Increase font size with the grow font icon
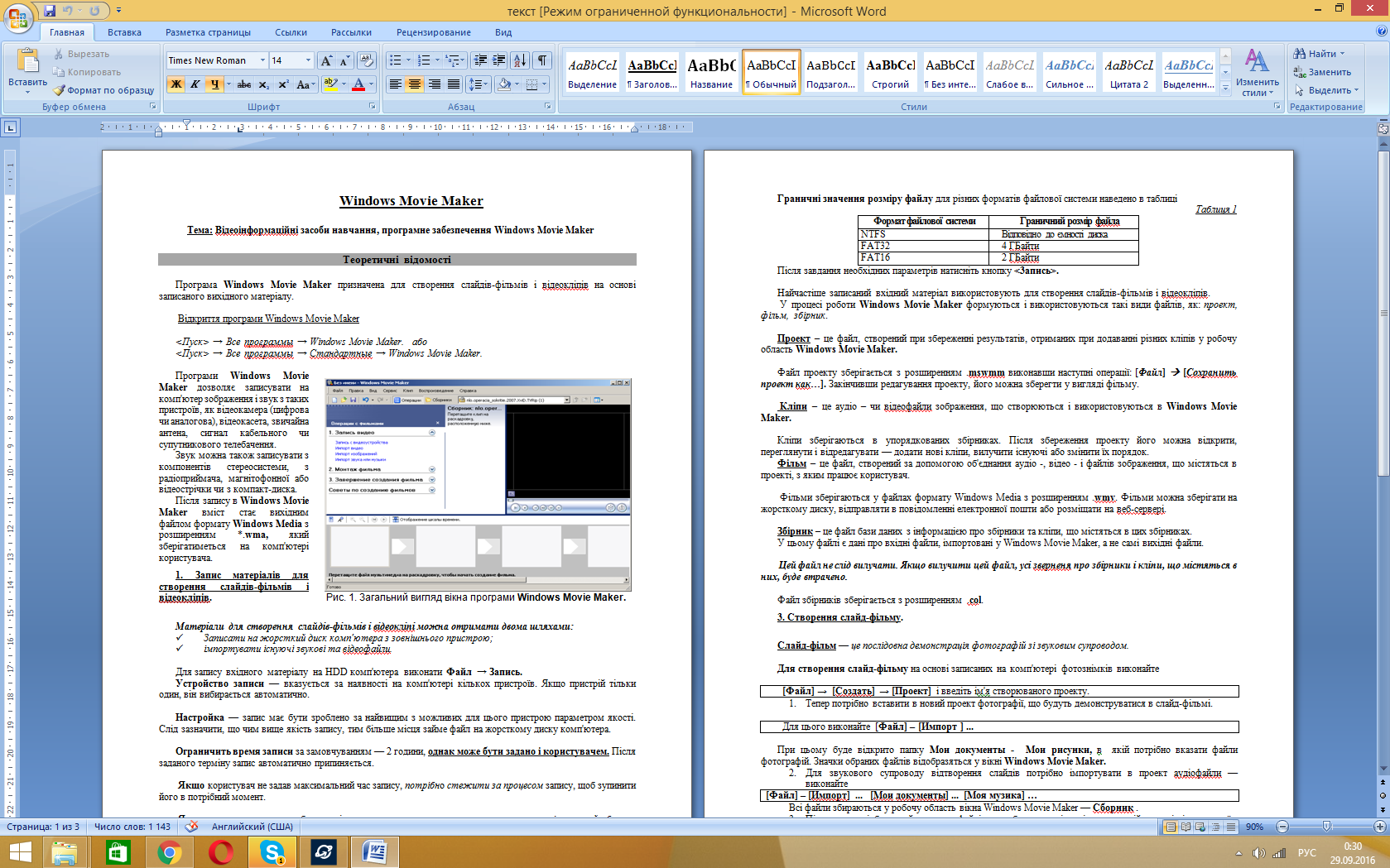 click(x=326, y=60)
